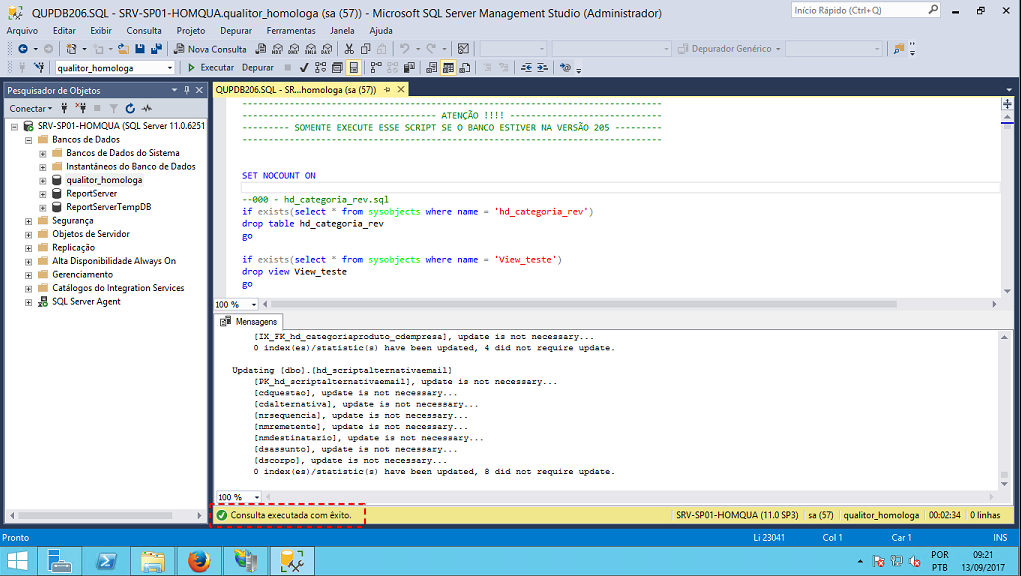Collapse the Bancos de Dados node

pos(29,140)
